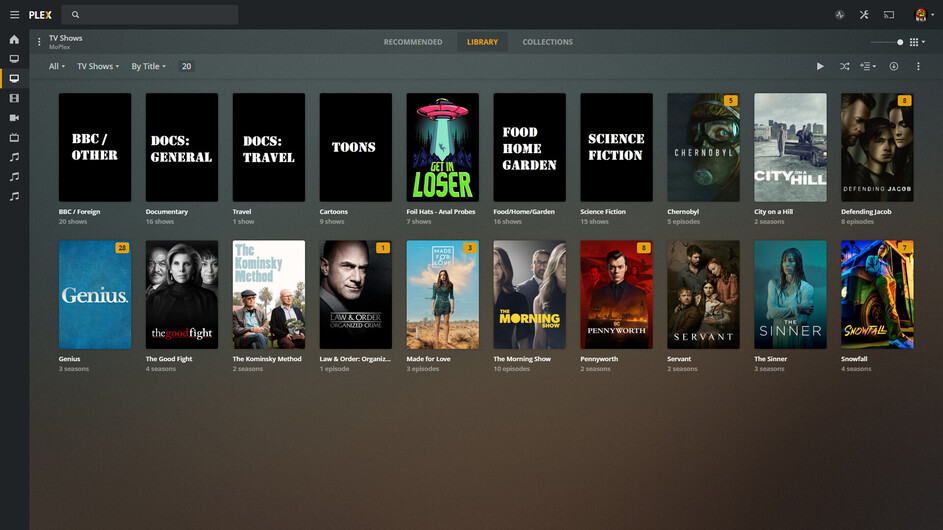
Task: Open the toolbar more options vertical dots
Action: [918, 66]
